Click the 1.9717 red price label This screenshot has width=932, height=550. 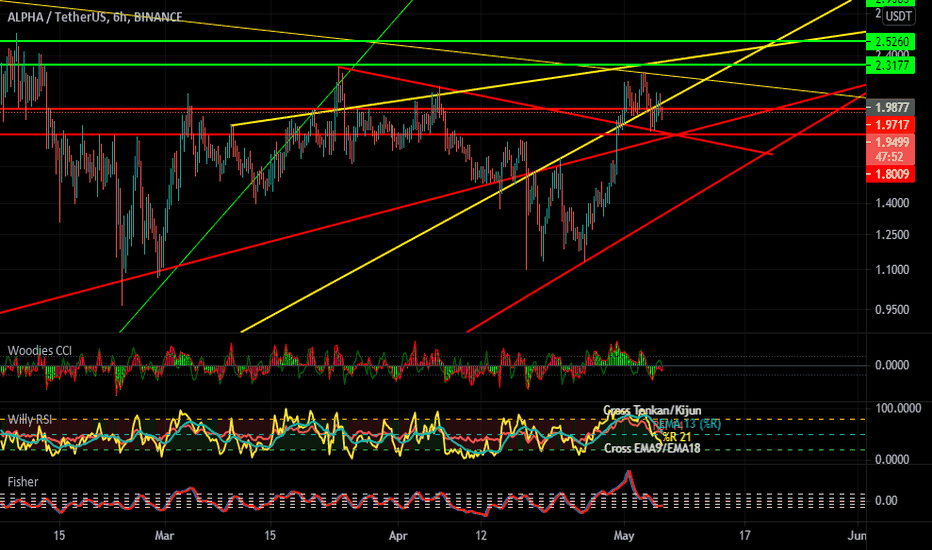(x=890, y=125)
